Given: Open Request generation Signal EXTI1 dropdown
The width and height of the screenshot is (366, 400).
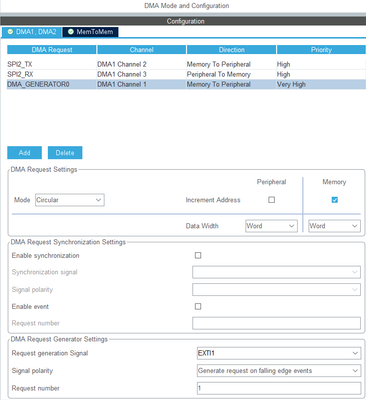Looking at the screenshot, I should pos(279,353).
